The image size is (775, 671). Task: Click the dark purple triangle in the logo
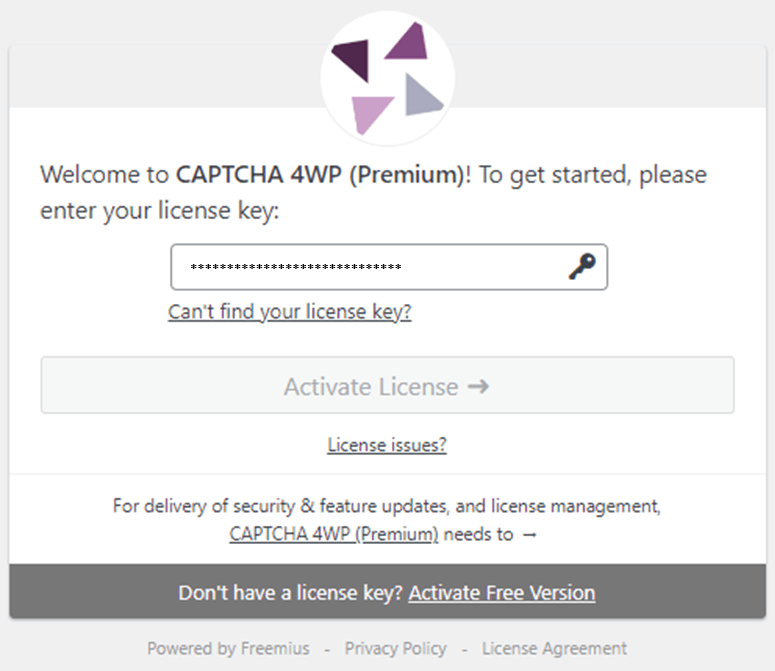click(353, 58)
